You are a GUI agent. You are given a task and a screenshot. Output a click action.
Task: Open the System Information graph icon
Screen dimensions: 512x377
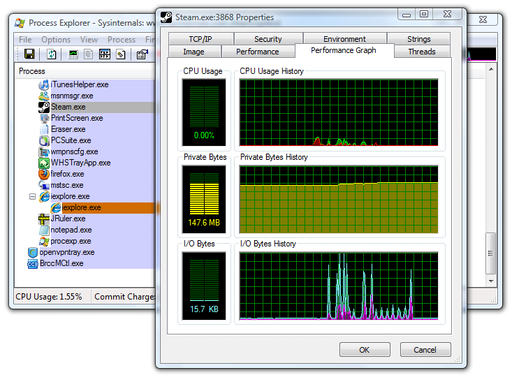tap(73, 54)
